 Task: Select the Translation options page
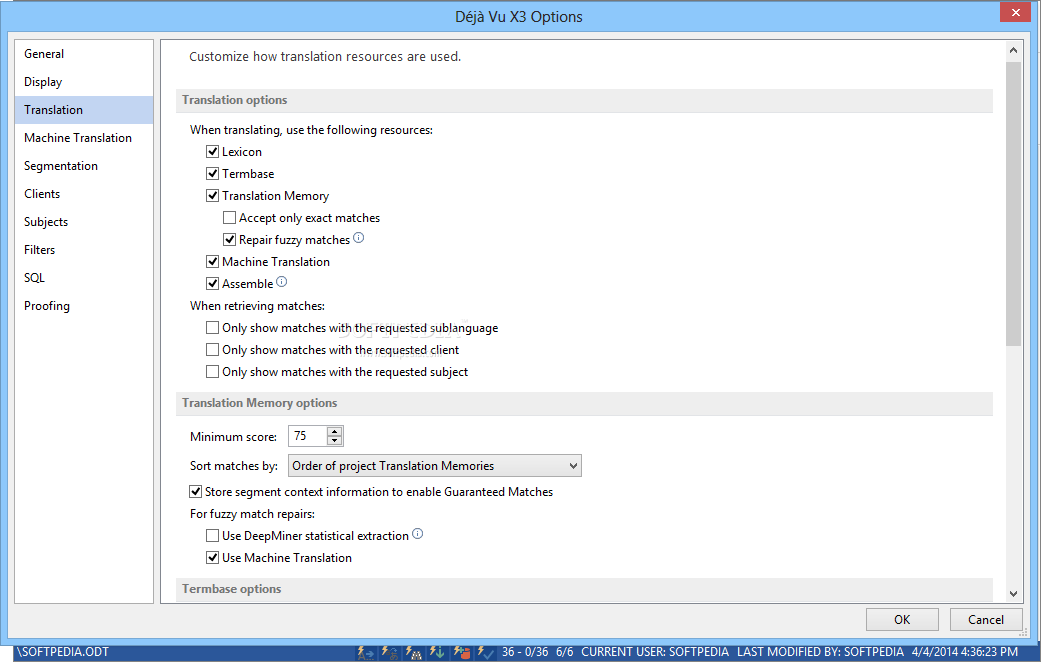coord(84,110)
